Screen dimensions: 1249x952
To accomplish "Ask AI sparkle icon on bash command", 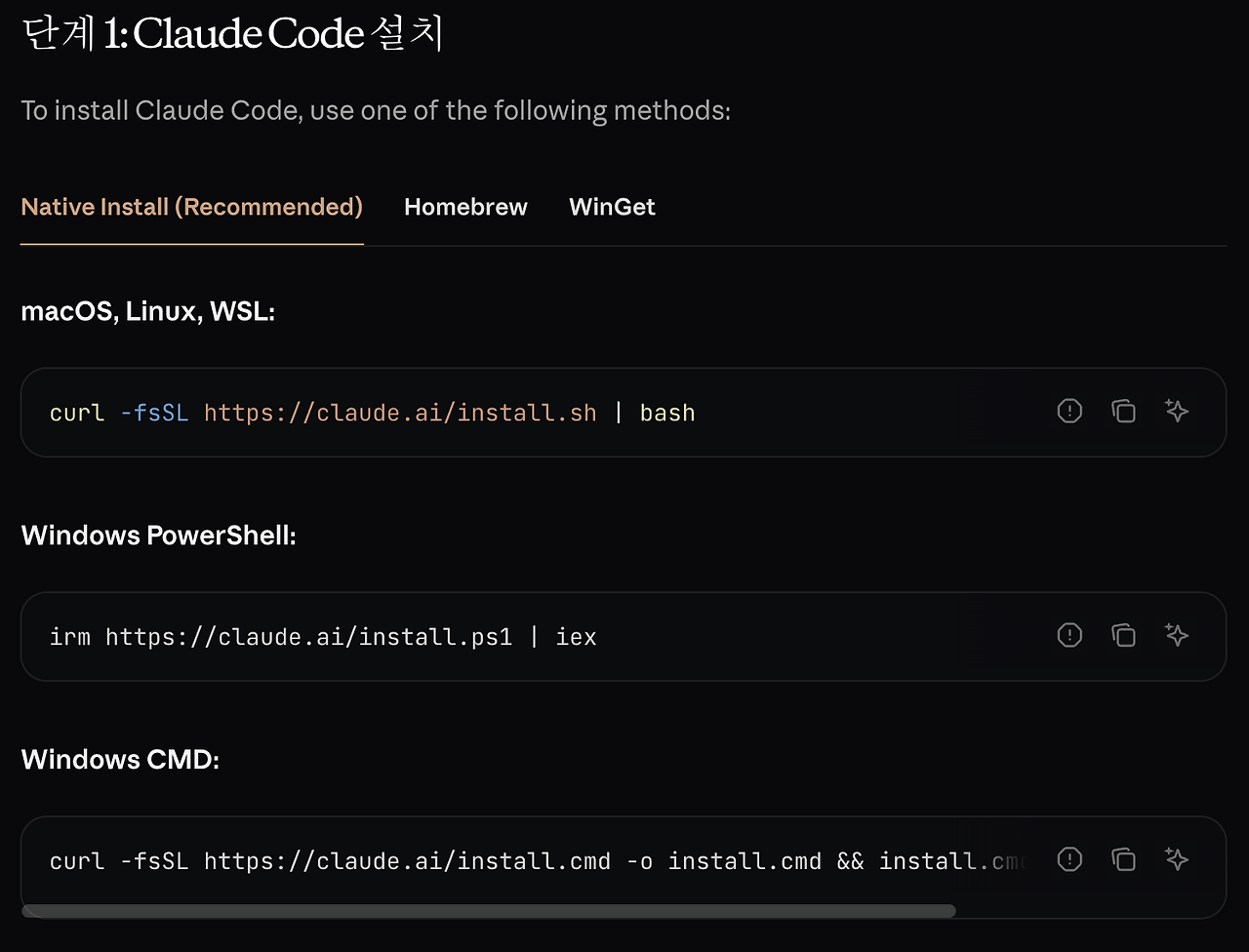I will pyautogui.click(x=1177, y=411).
